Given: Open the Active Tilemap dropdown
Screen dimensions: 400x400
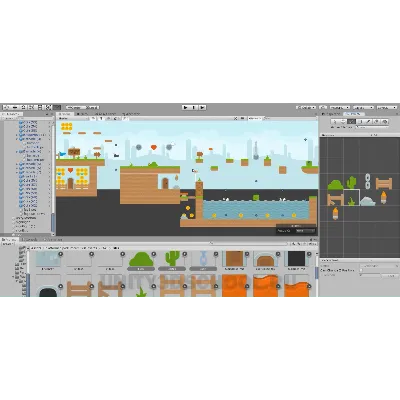Looking at the screenshot, I should [x=372, y=127].
